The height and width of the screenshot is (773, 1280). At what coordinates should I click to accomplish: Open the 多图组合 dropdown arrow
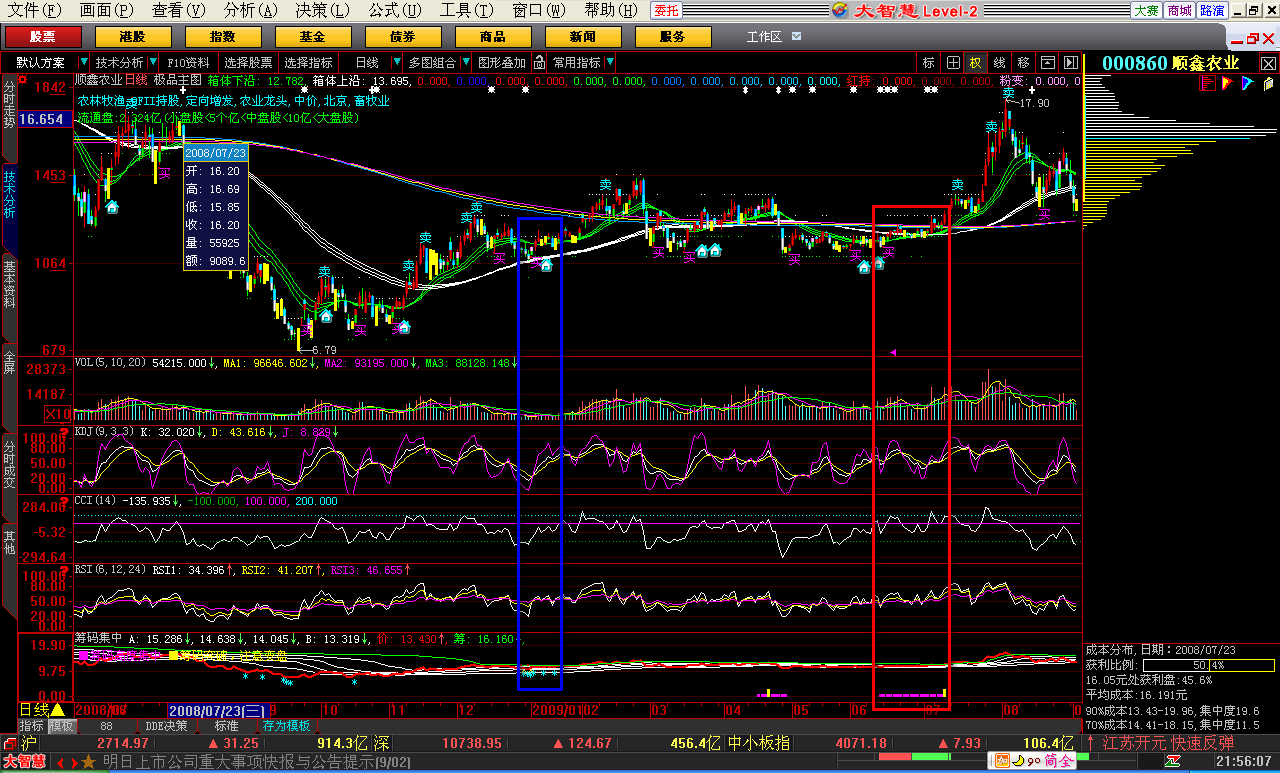(465, 62)
